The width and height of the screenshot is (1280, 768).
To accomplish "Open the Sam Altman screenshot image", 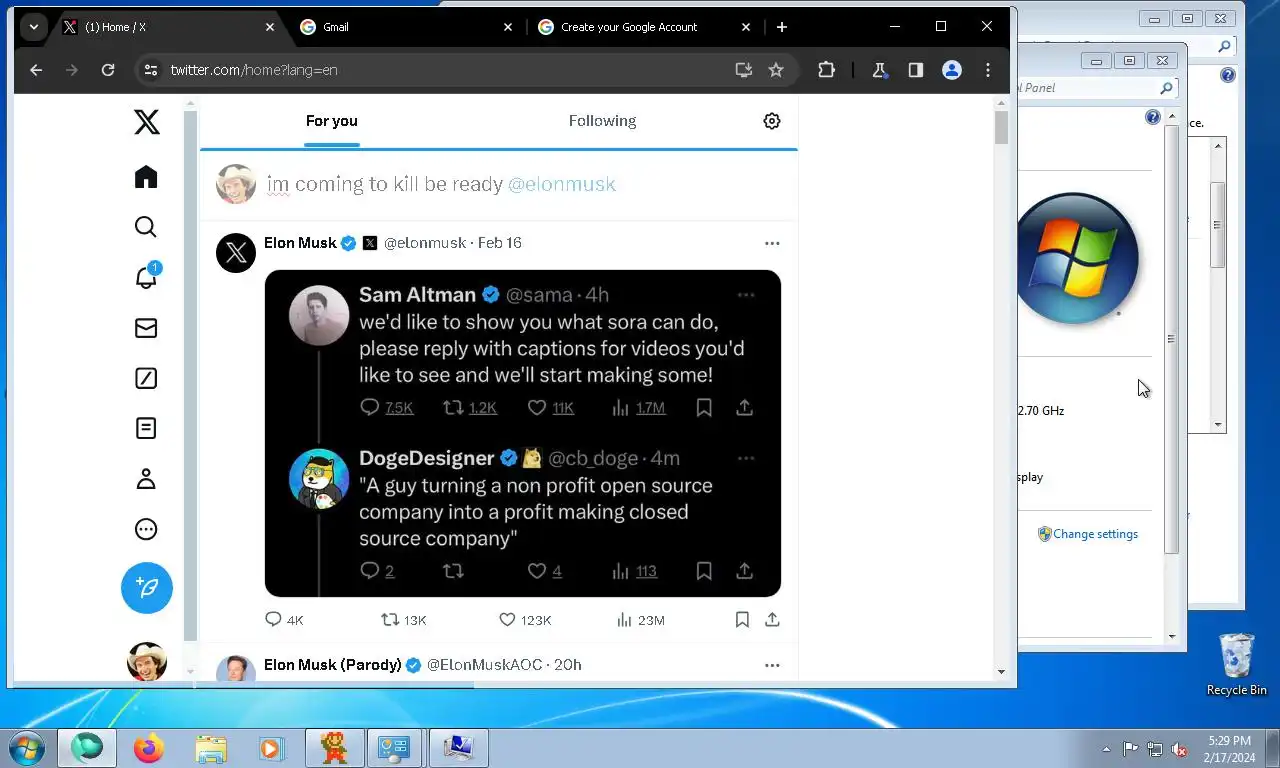I will pos(523,433).
